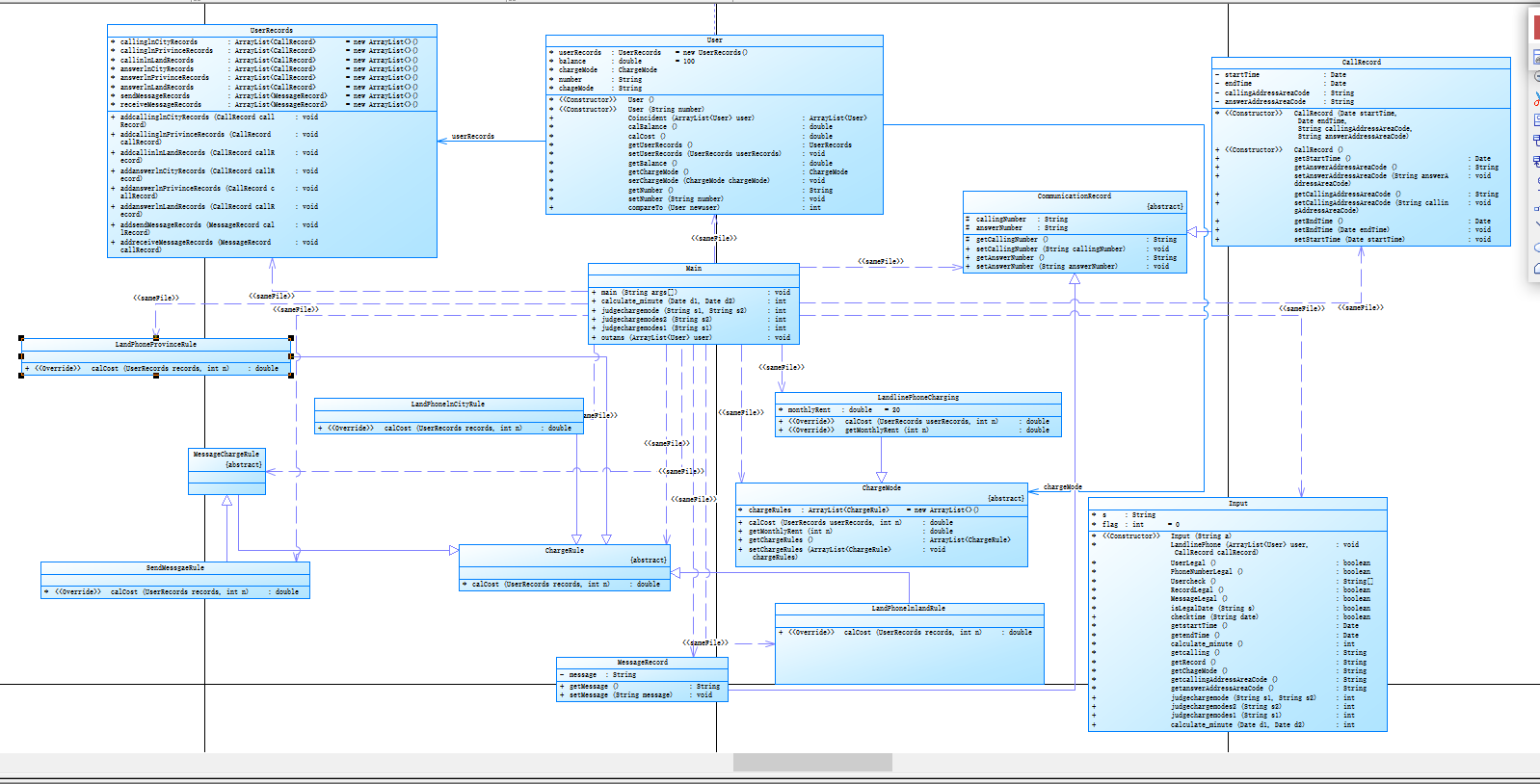Select the Main class title bar
The height and width of the screenshot is (784, 1540).
click(694, 269)
